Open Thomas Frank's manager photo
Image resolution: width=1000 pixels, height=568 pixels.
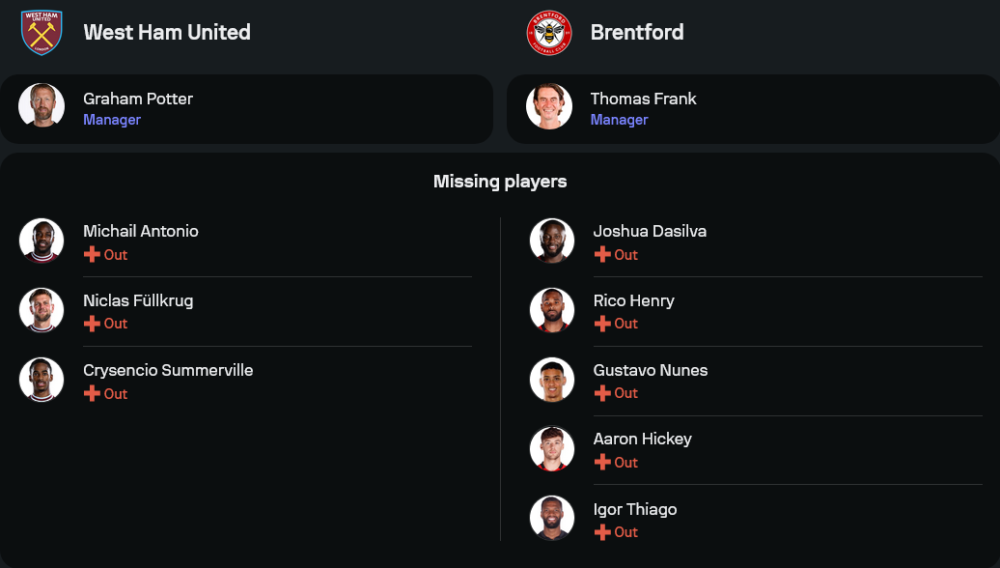click(x=549, y=106)
